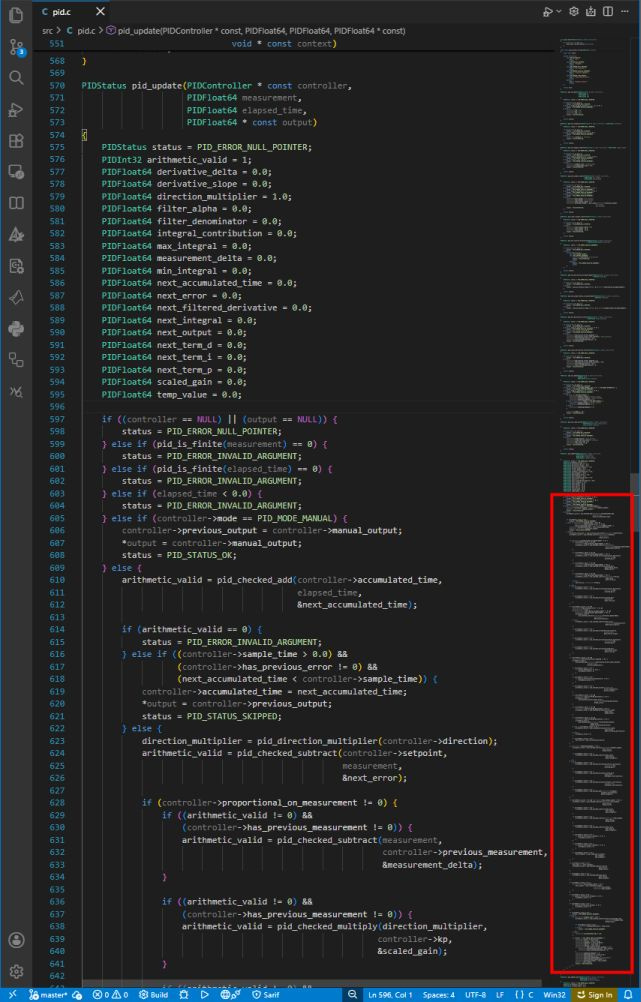
Task: Open errors and warnings Problems indicator
Action: (110, 994)
